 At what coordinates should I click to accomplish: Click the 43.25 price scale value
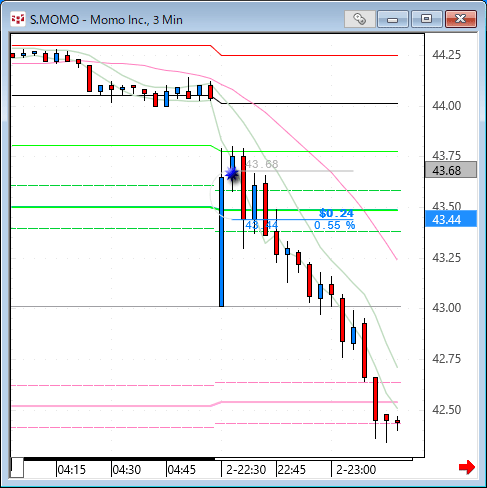(x=447, y=258)
